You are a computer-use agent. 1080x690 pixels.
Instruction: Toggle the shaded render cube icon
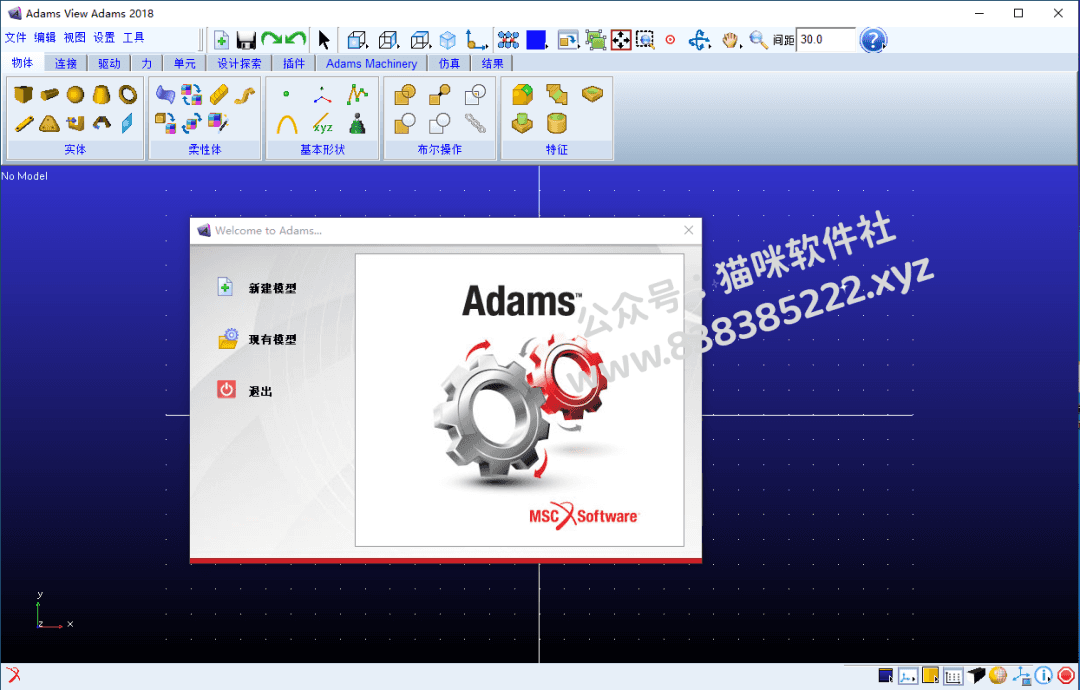976,676
